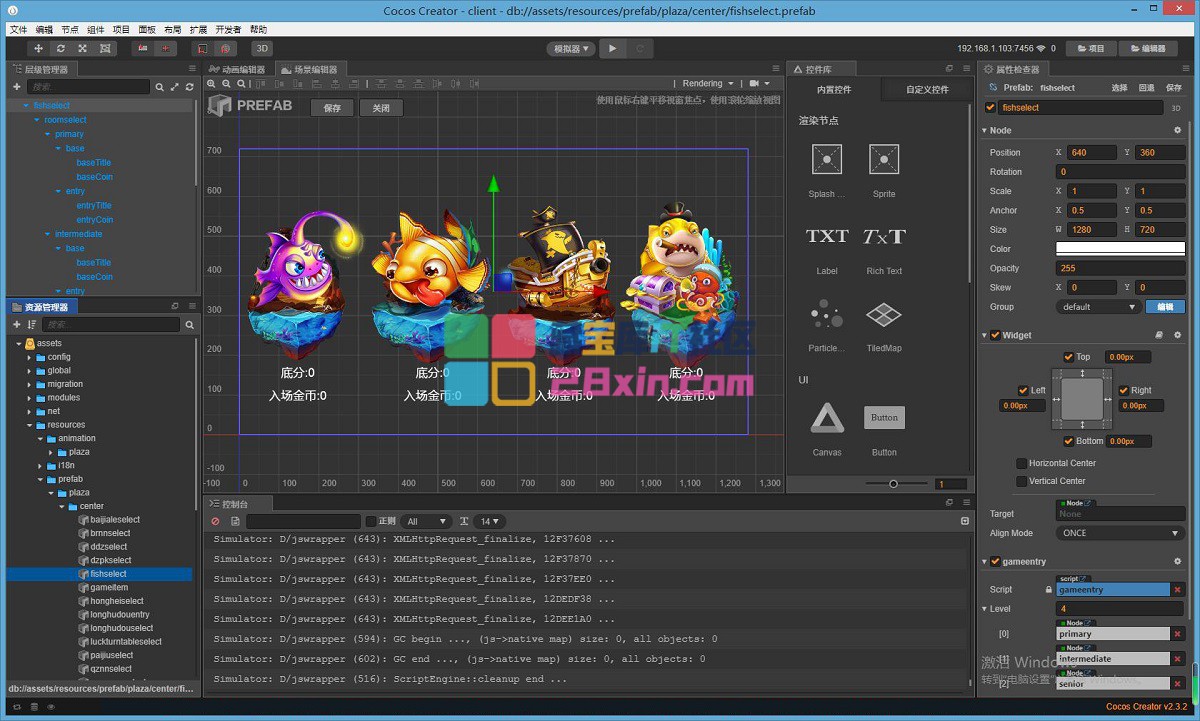Image resolution: width=1200 pixels, height=721 pixels.
Task: Enable Widget Vertical Center checkbox
Action: (1021, 481)
